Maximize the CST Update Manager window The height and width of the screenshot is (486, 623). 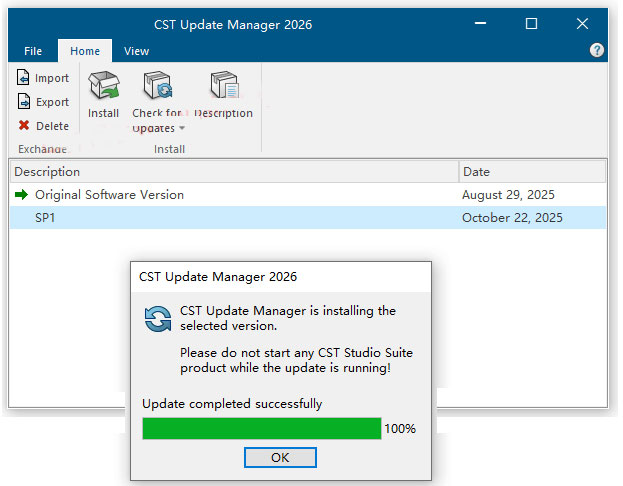tap(532, 23)
